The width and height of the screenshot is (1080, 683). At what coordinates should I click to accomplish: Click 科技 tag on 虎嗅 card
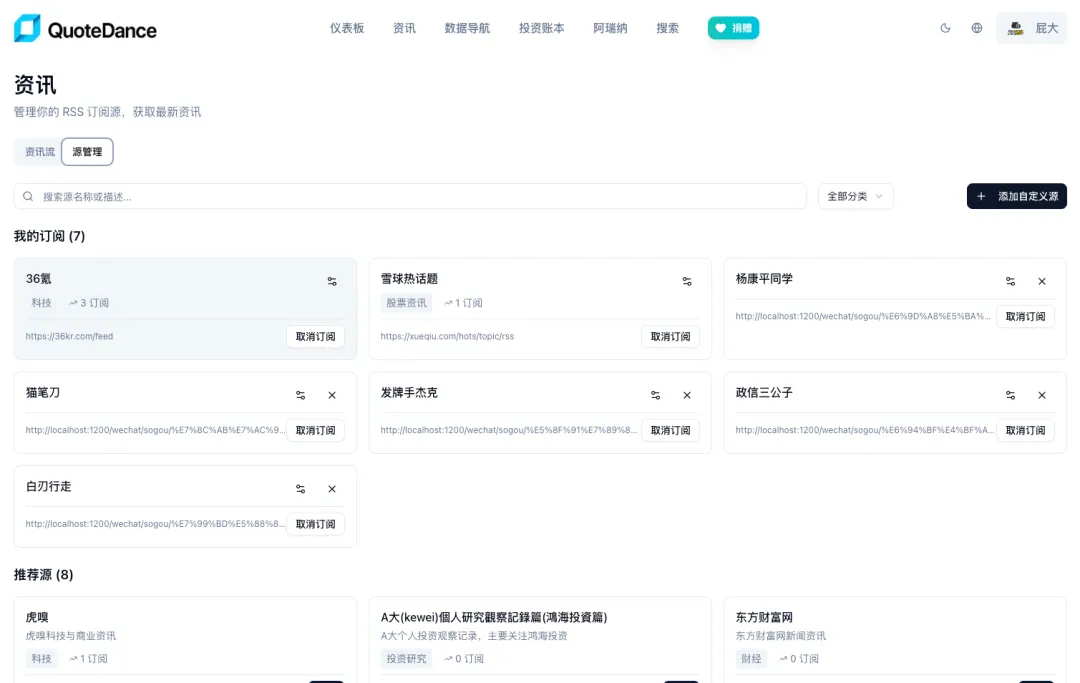[41, 659]
